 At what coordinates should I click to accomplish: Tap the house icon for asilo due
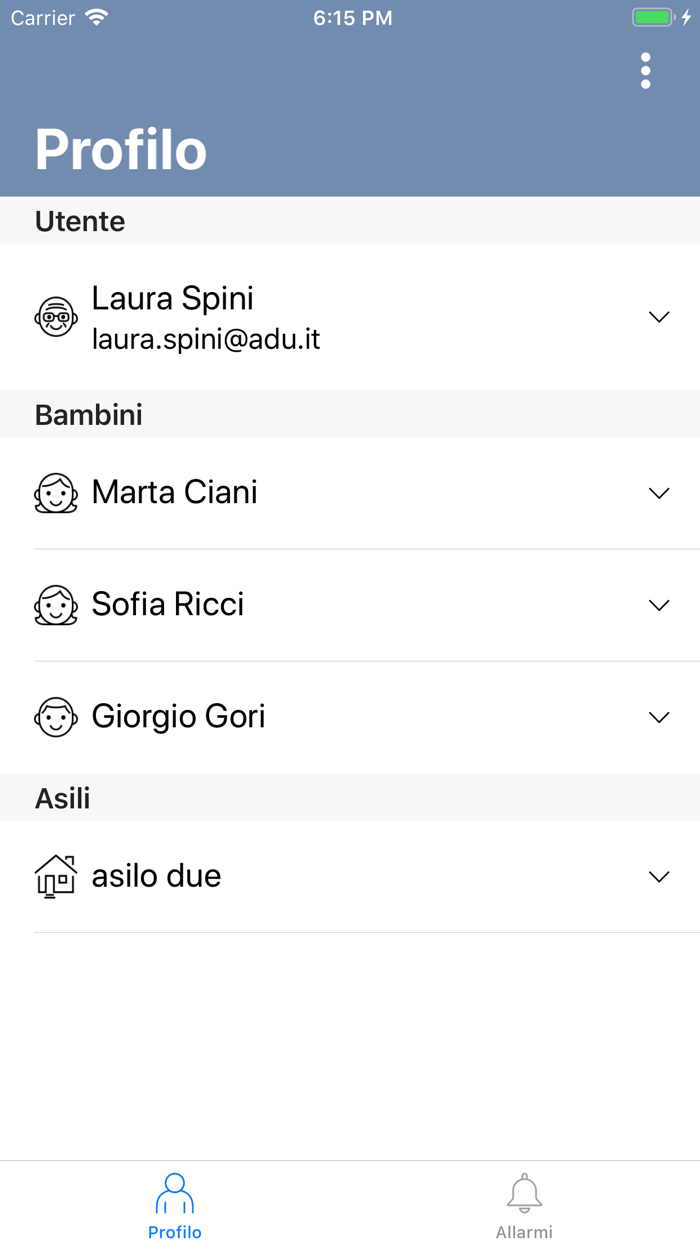(56, 876)
